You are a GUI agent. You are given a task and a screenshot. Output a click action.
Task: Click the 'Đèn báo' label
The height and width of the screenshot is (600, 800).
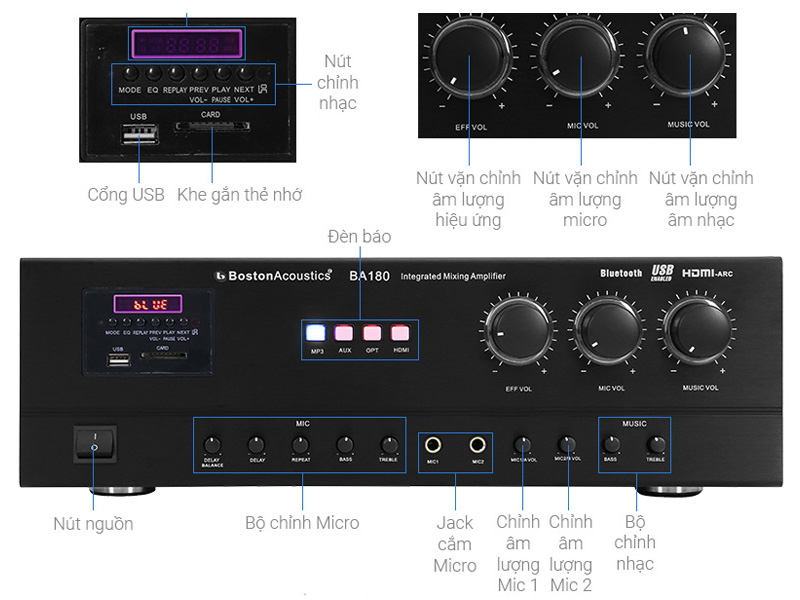point(360,236)
